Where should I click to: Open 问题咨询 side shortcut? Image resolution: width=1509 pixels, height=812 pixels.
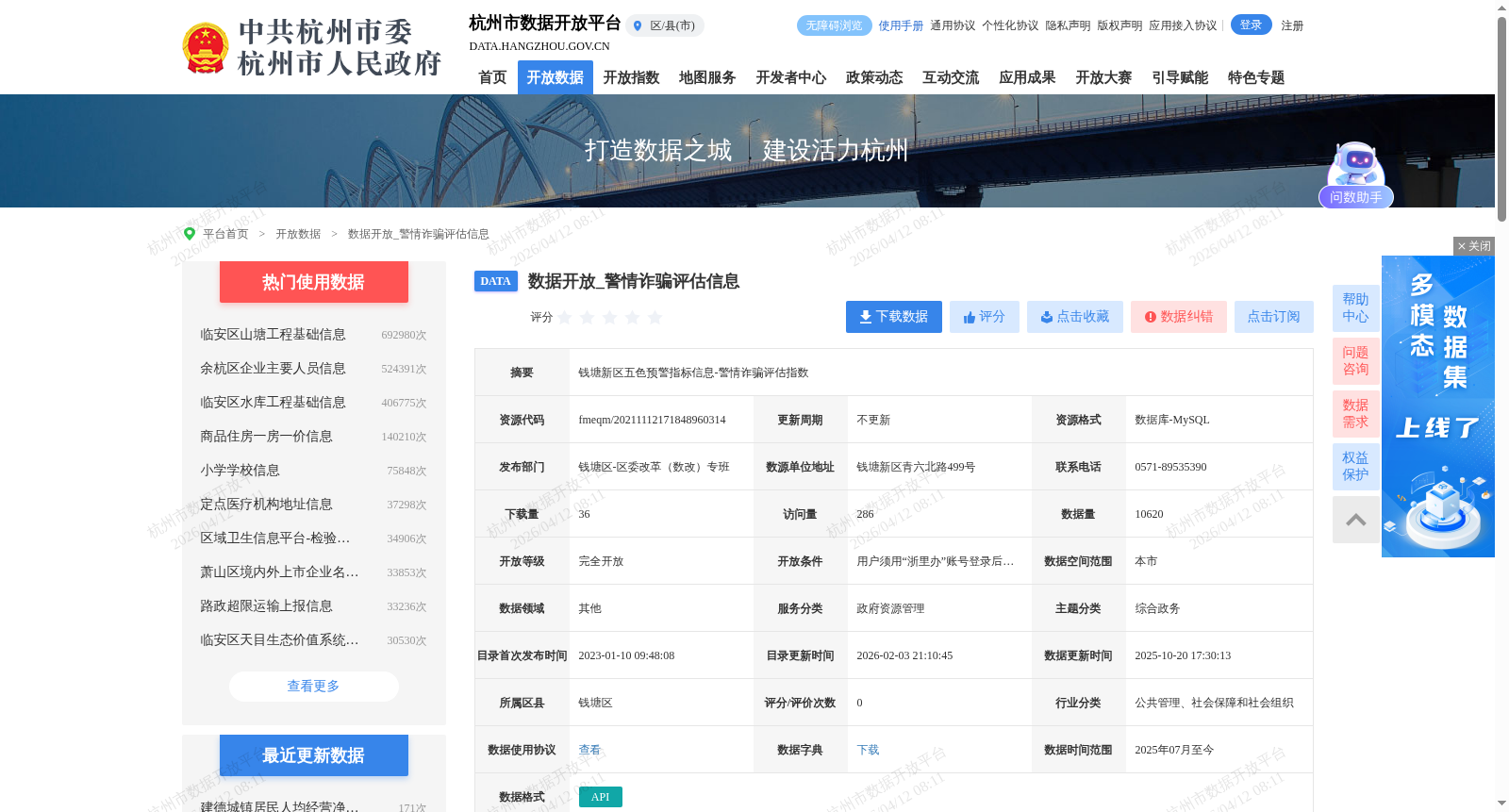point(1356,361)
